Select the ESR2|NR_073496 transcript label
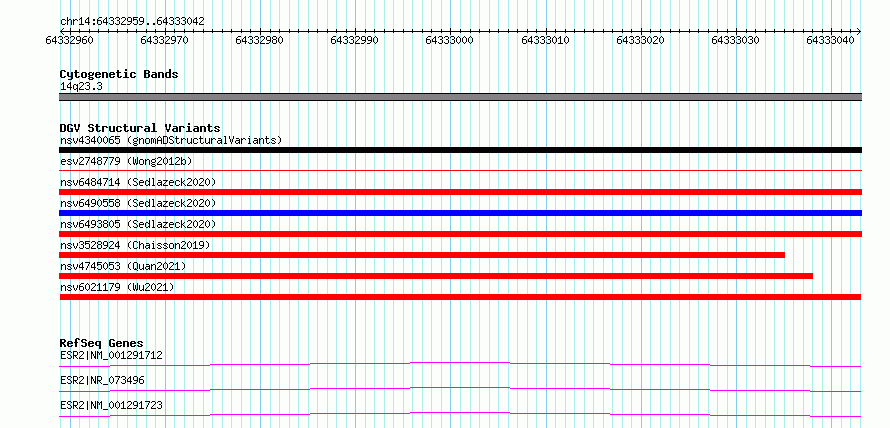This screenshot has height=428, width=890. click(102, 380)
